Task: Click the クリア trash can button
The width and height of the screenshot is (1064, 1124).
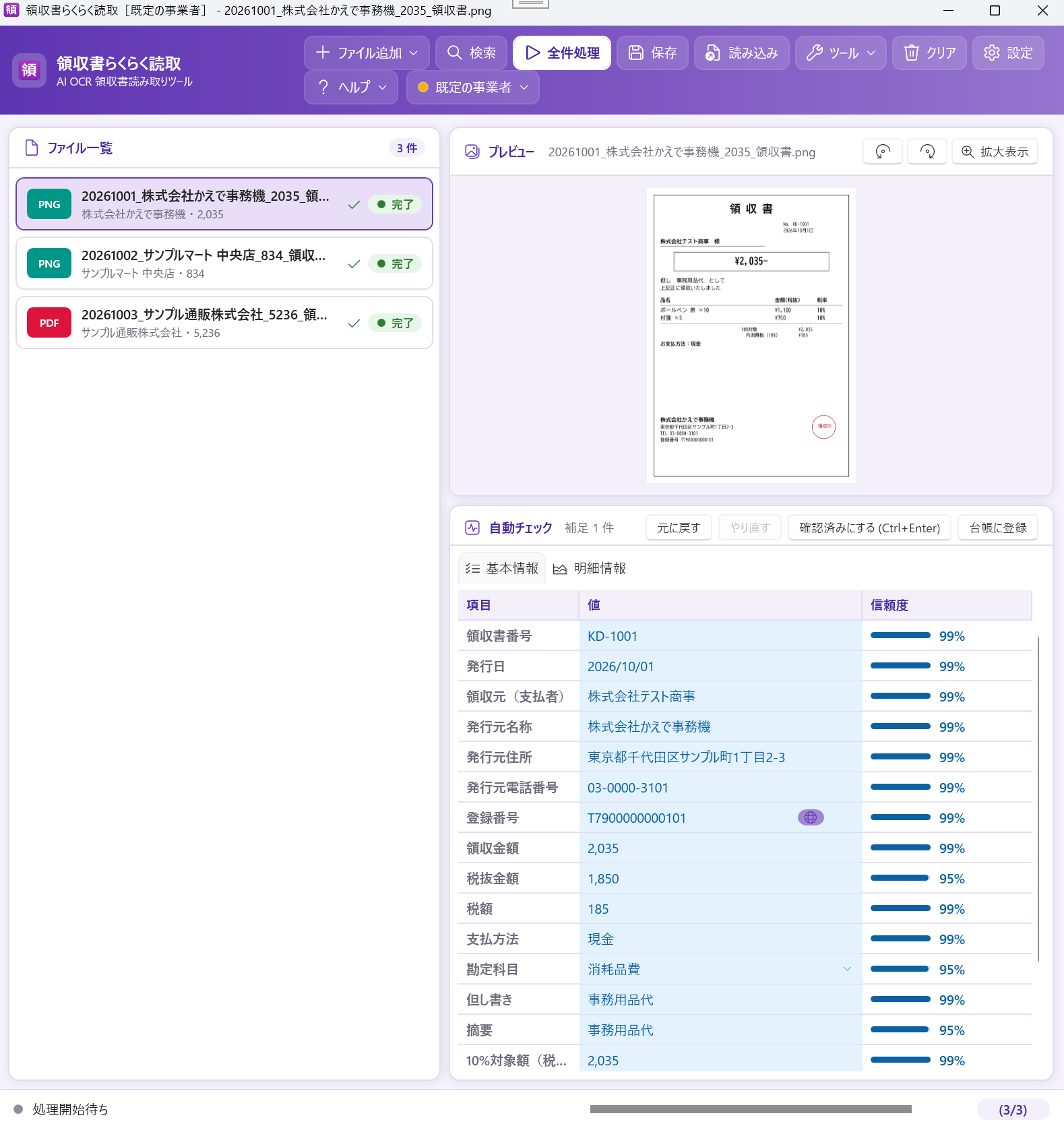Action: tap(929, 53)
